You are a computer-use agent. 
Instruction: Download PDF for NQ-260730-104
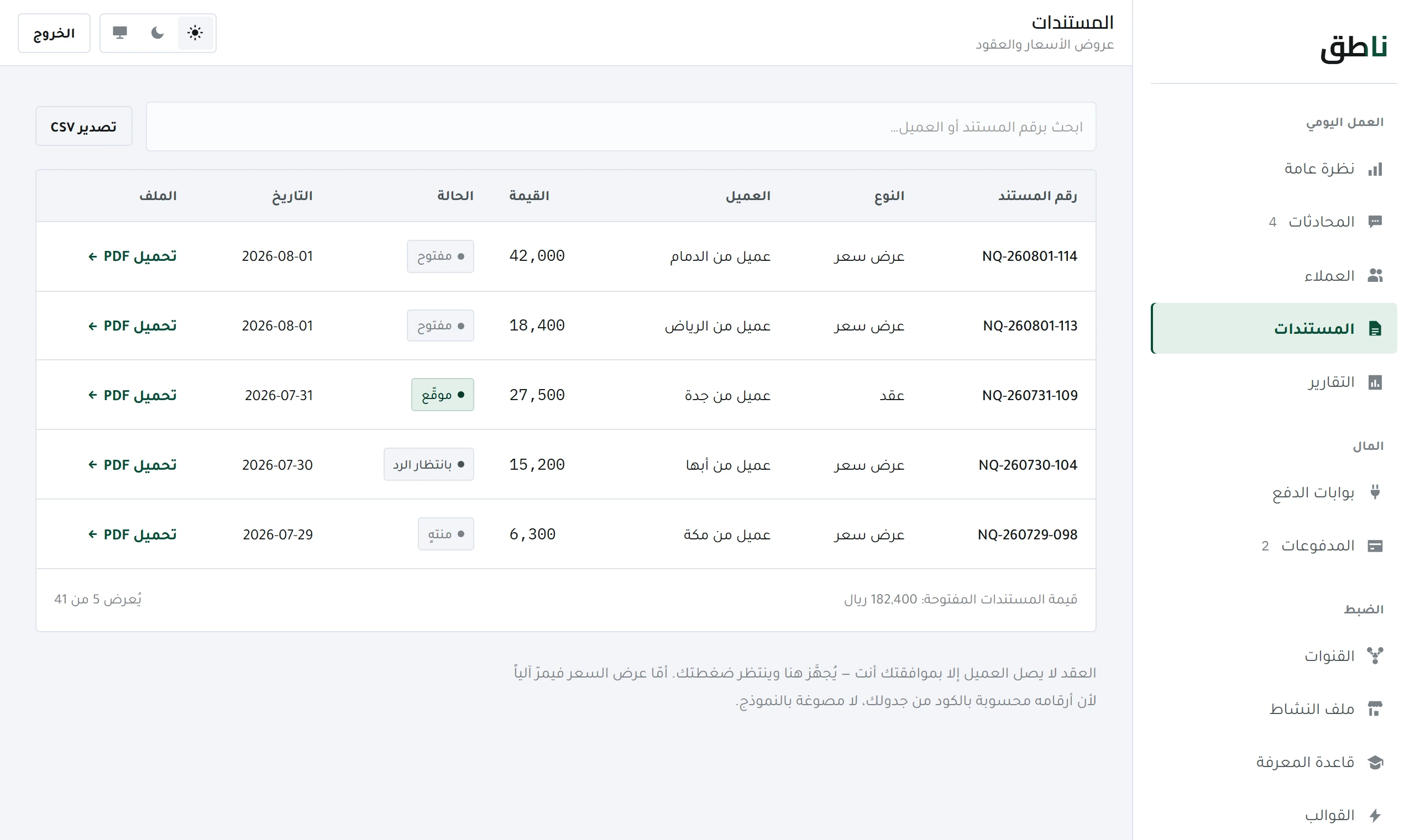(133, 465)
